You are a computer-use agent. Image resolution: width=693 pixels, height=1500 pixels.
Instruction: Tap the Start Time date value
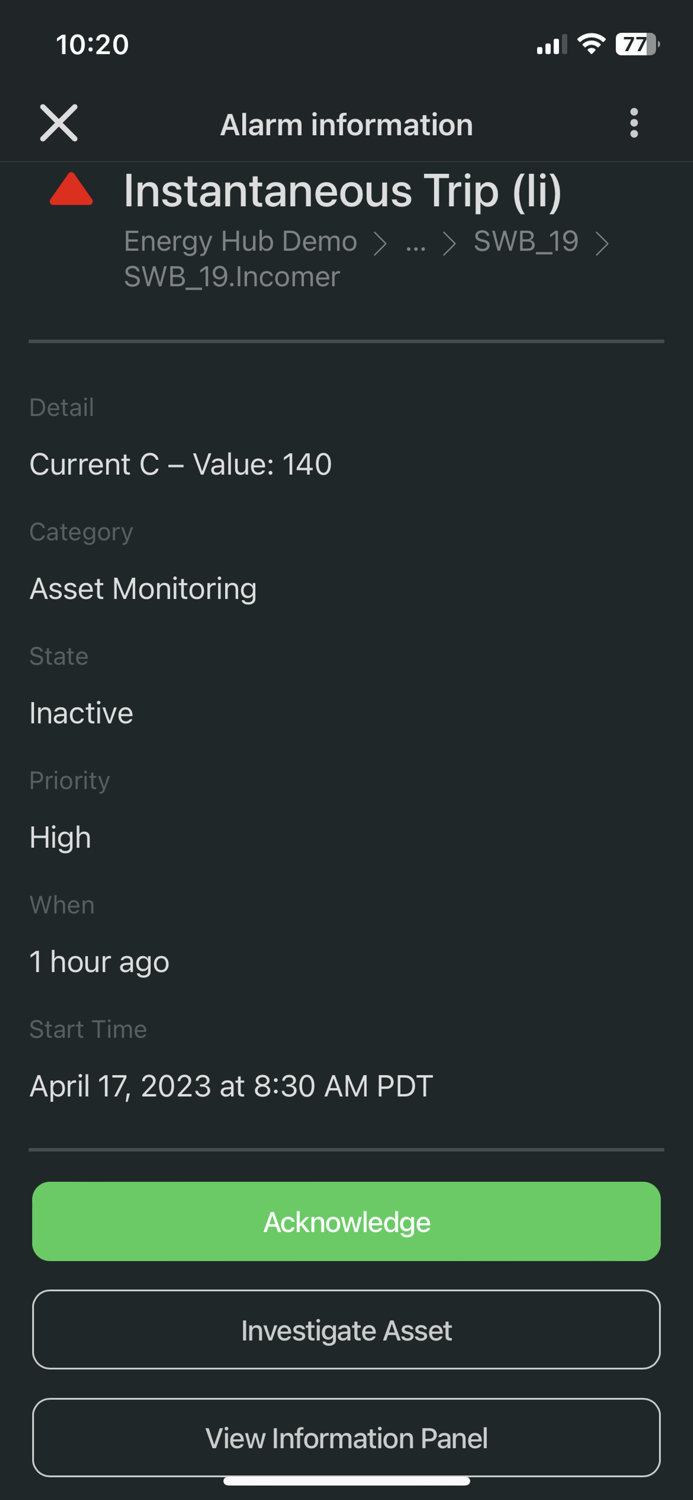(x=231, y=1086)
